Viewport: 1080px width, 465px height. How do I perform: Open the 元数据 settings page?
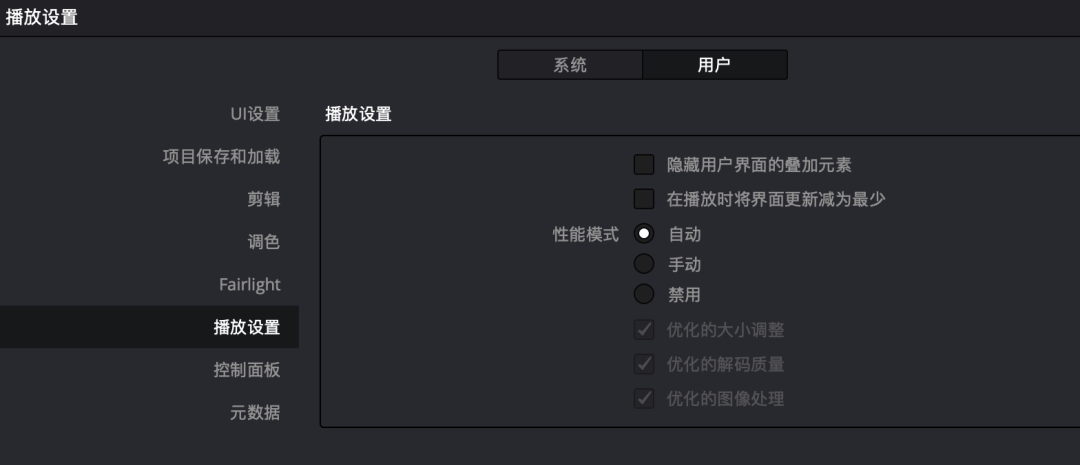(x=255, y=413)
